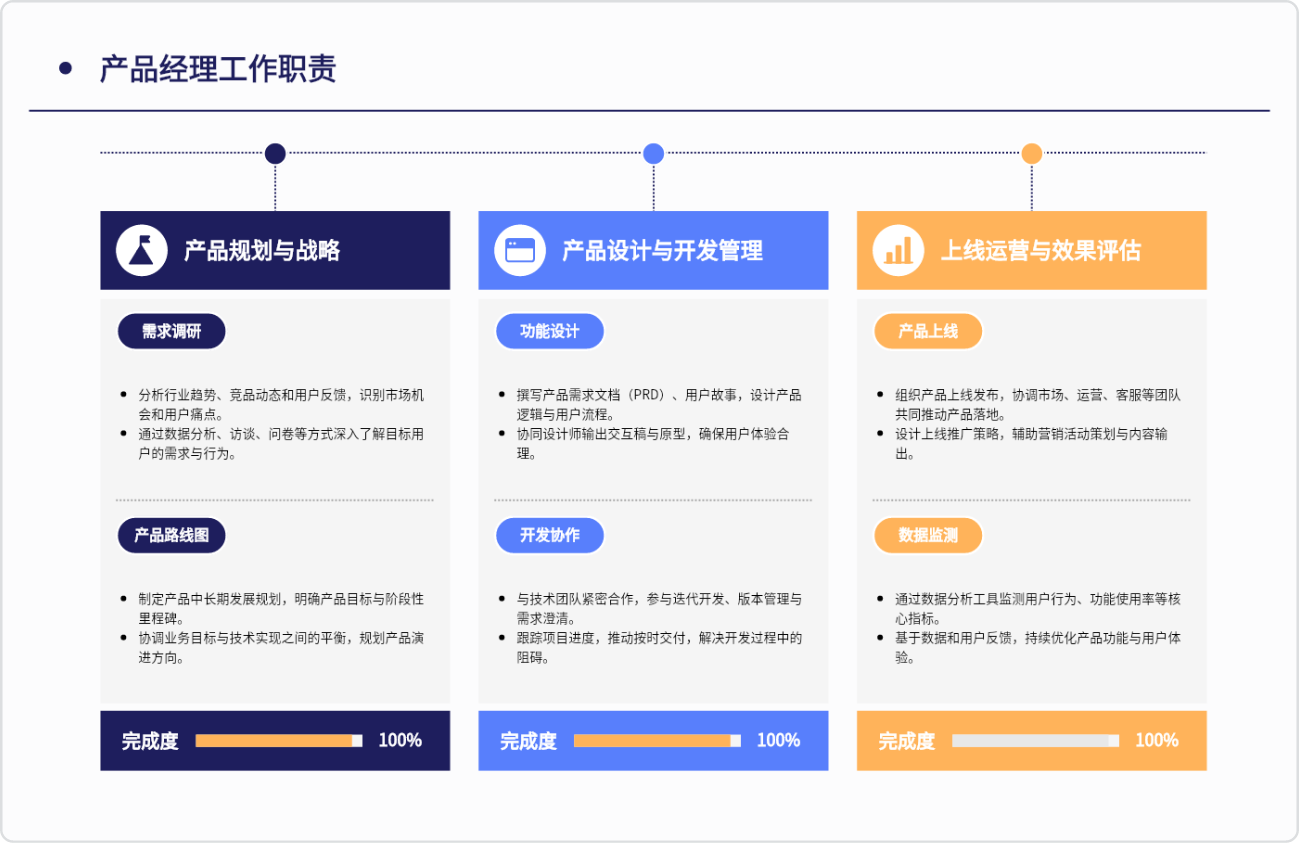Click 100% text in the orange footer
Viewport: 1299px width, 843px height.
[x=1157, y=741]
